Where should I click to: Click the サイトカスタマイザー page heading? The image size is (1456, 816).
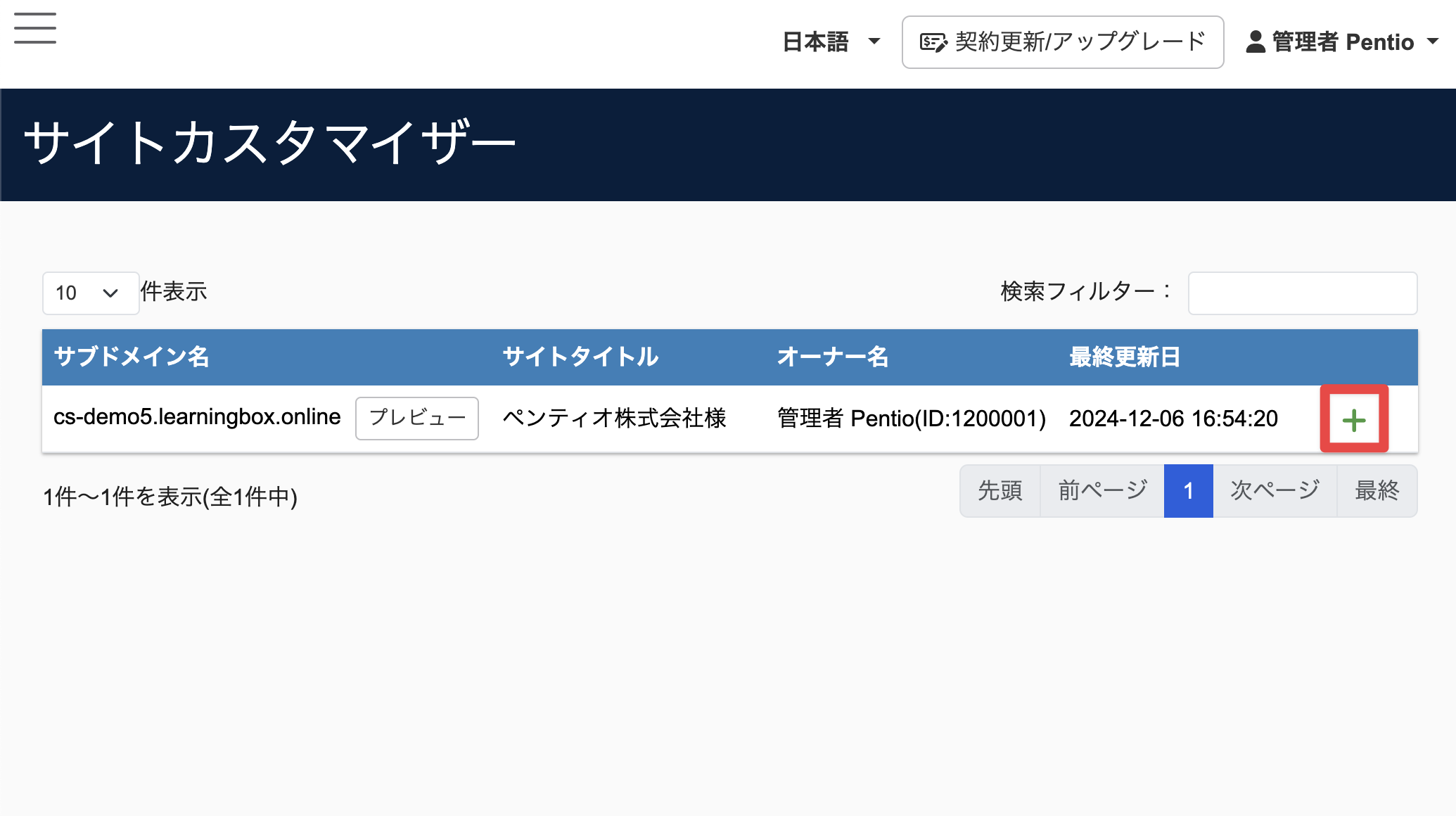(x=270, y=142)
